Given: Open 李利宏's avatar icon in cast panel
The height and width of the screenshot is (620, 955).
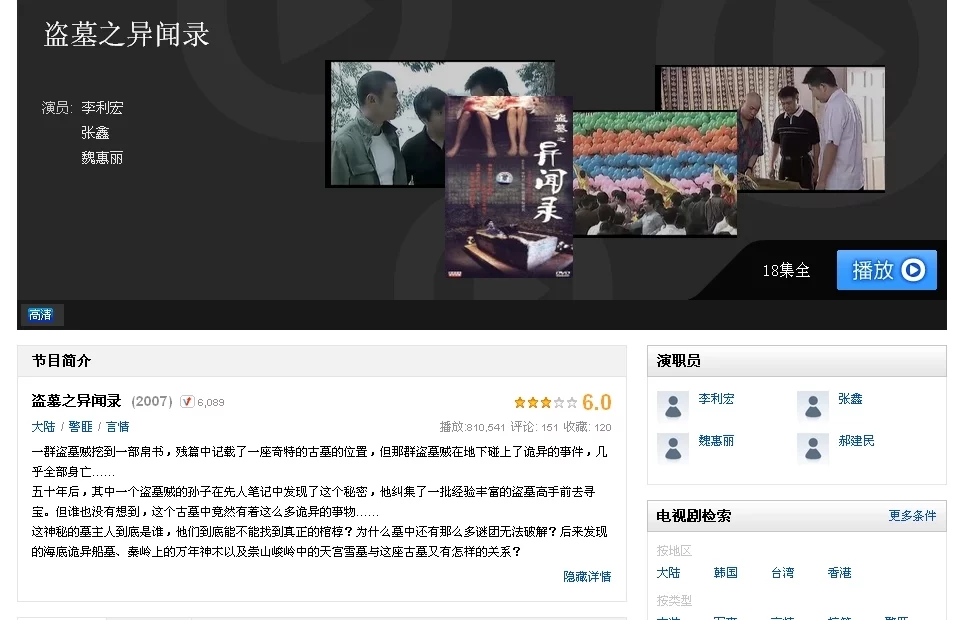Looking at the screenshot, I should pos(672,405).
